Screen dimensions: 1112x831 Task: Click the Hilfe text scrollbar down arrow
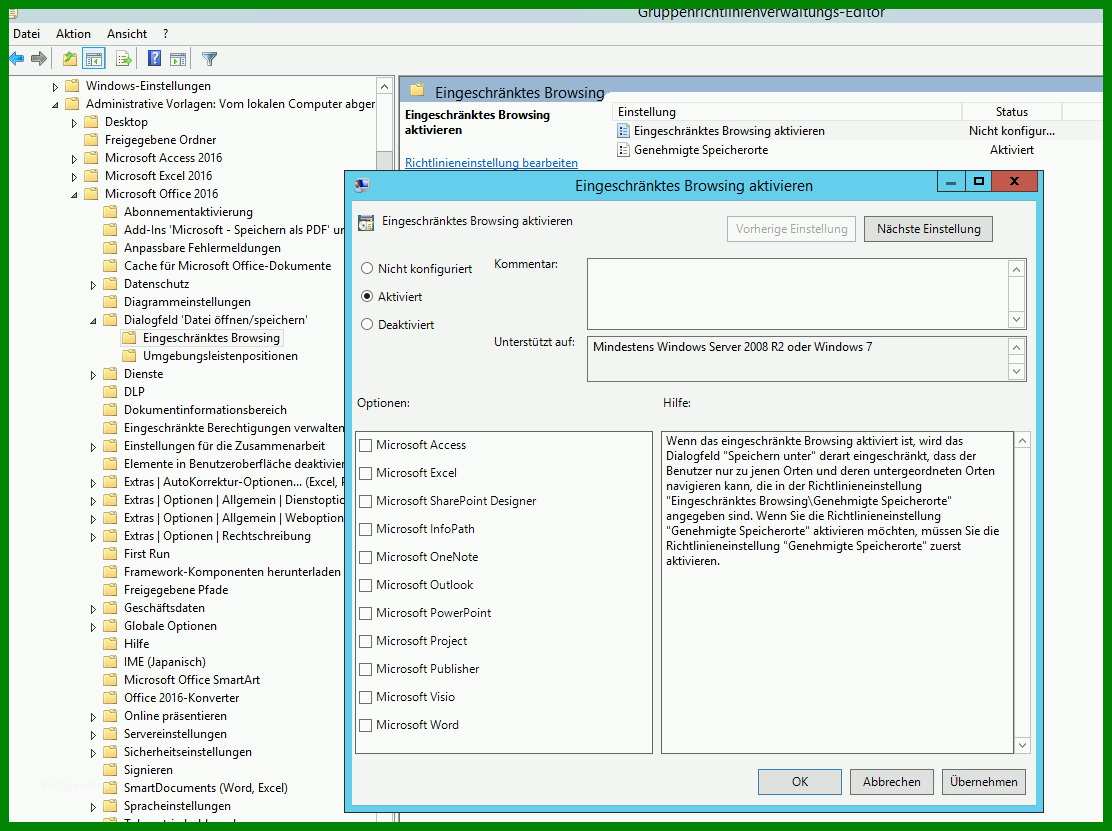(x=1022, y=744)
